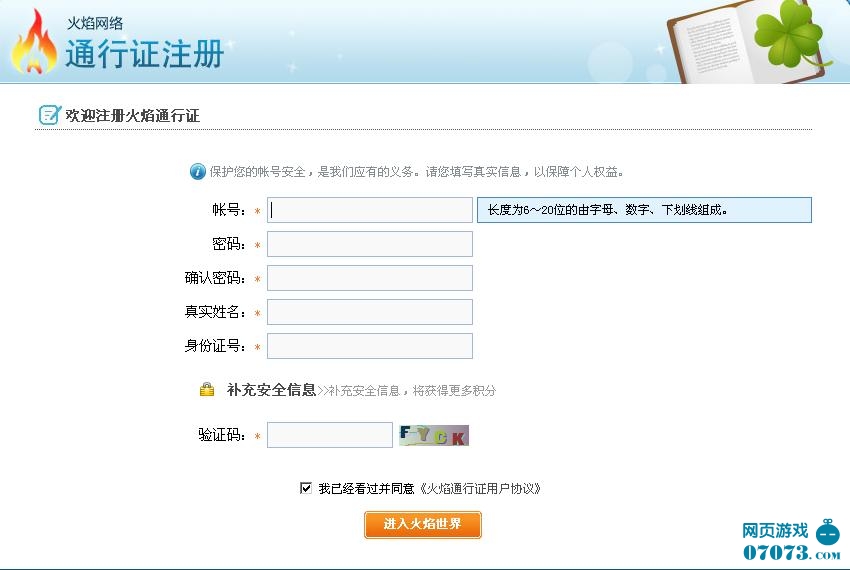This screenshot has width=850, height=570.
Task: Click into the 密码 password field
Action: click(x=369, y=244)
